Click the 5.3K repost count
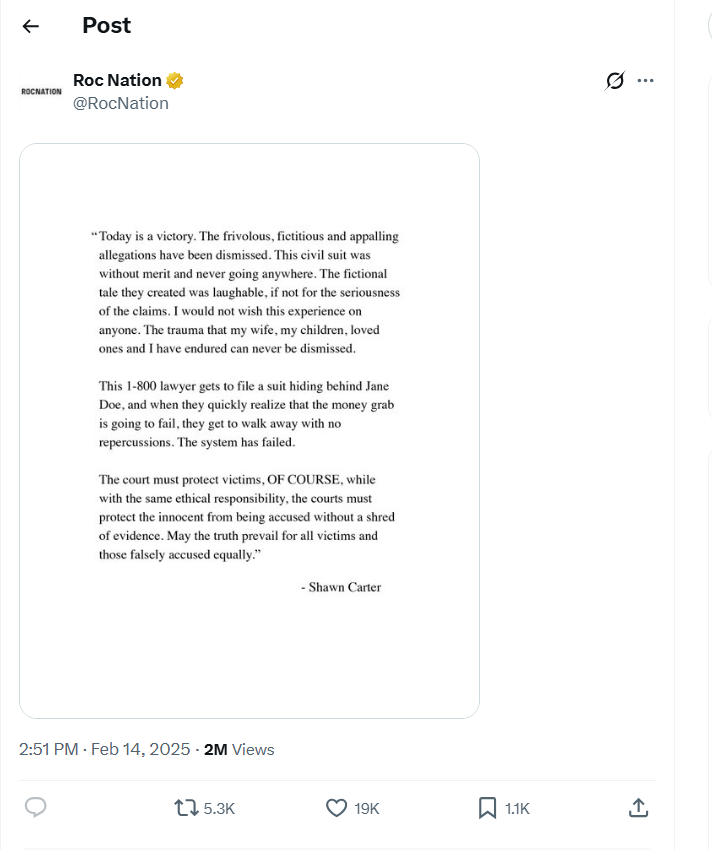 (x=219, y=808)
